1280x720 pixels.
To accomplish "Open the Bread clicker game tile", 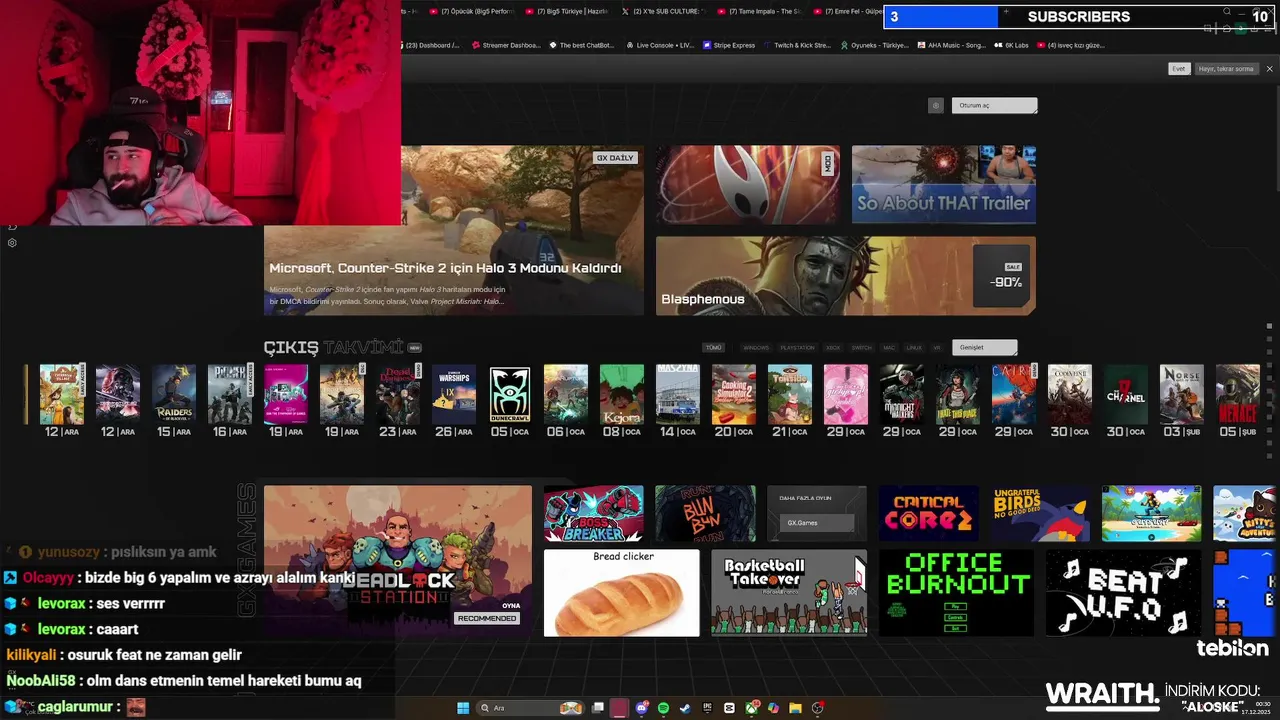I will (622, 593).
